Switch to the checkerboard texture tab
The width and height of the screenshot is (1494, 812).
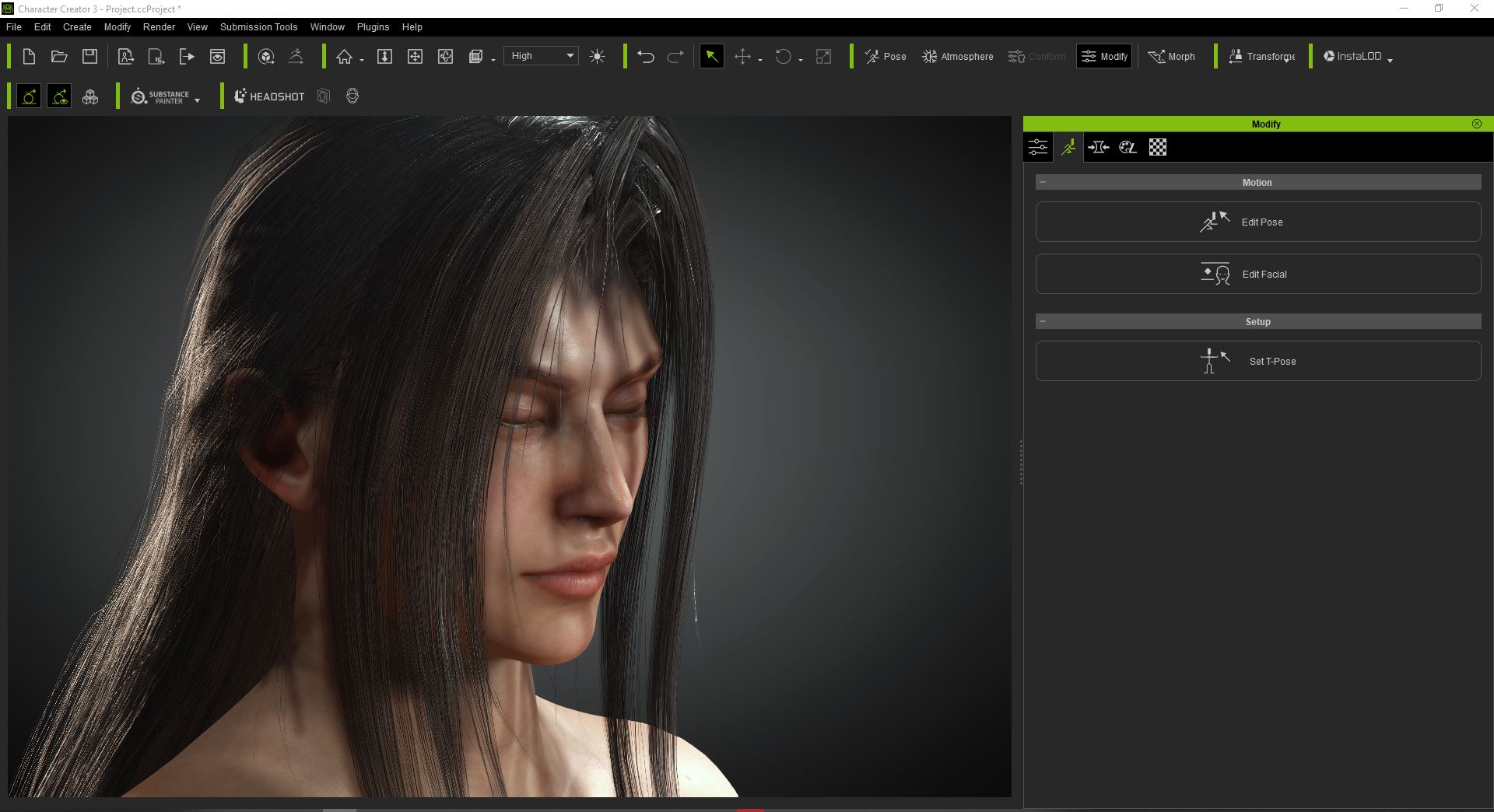click(1158, 147)
